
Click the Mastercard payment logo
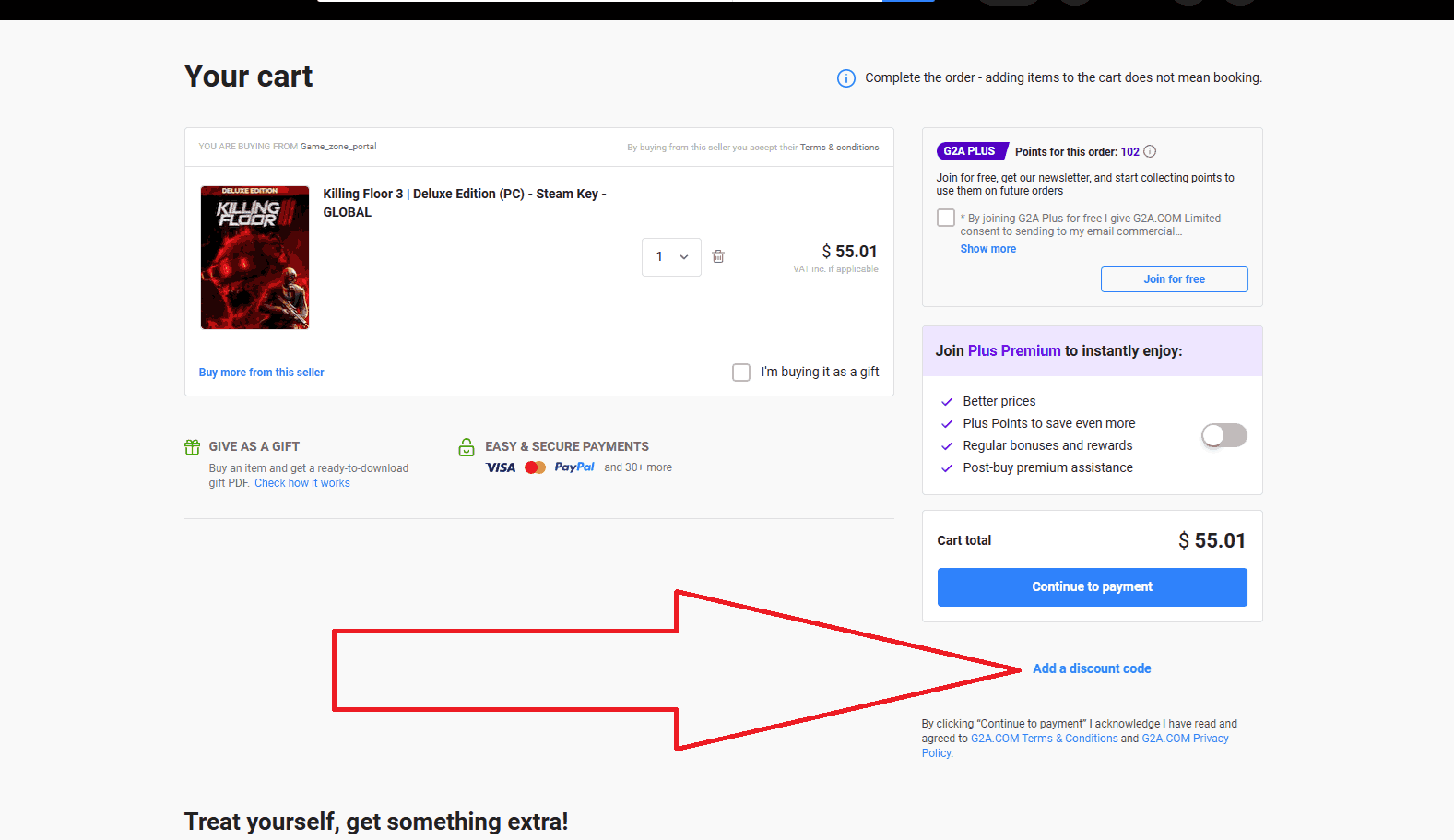[535, 467]
